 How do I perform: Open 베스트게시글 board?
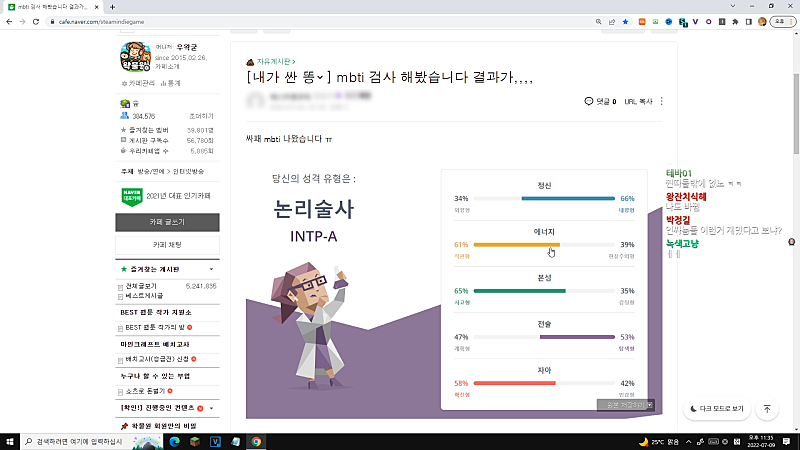click(144, 296)
